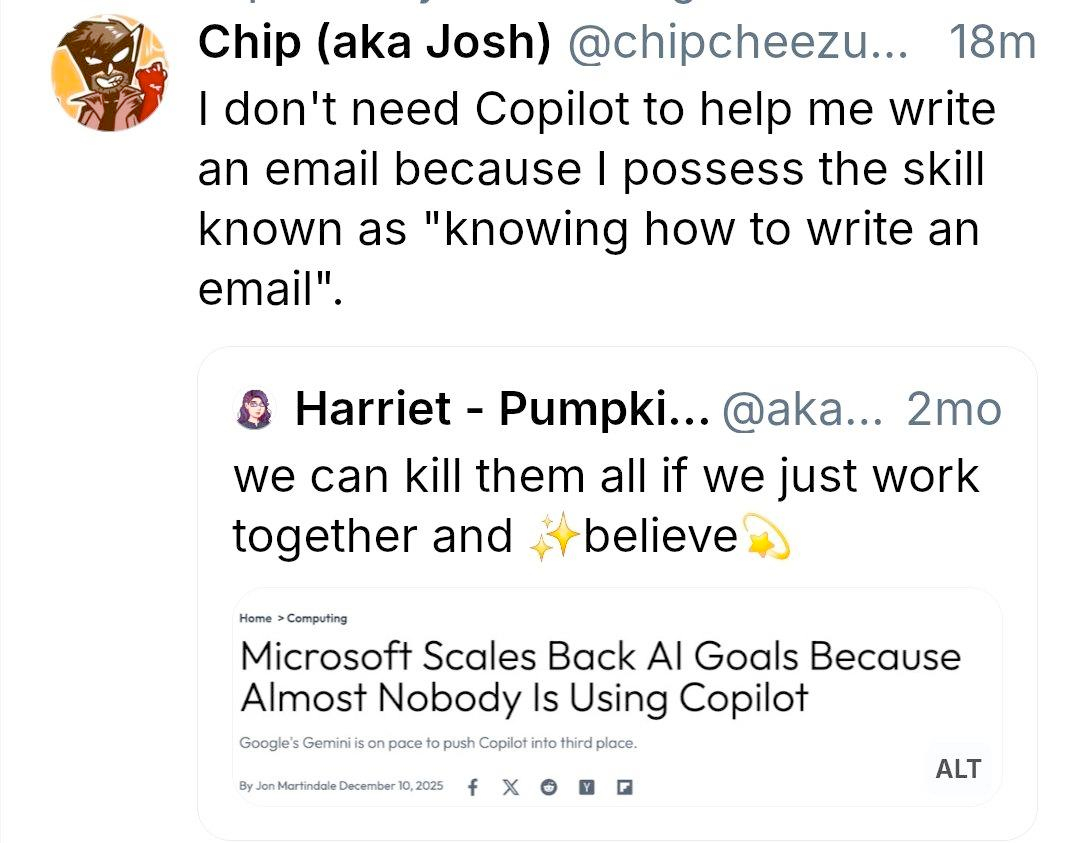Click author name Jon Martindale
The height and width of the screenshot is (843, 1079).
pos(295,786)
